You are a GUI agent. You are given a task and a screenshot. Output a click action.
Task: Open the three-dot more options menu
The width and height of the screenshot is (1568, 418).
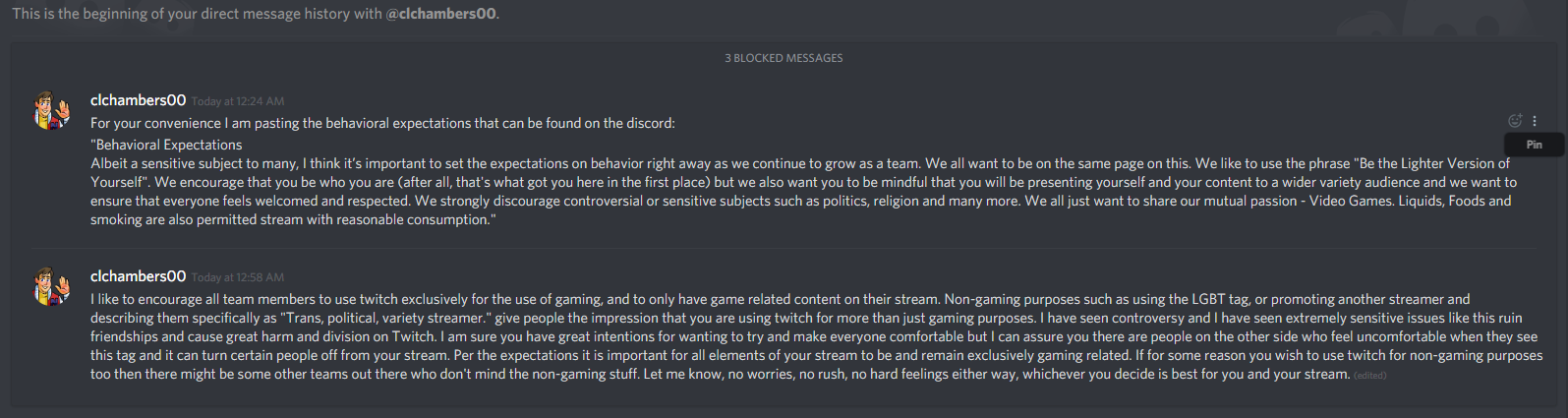click(1535, 121)
